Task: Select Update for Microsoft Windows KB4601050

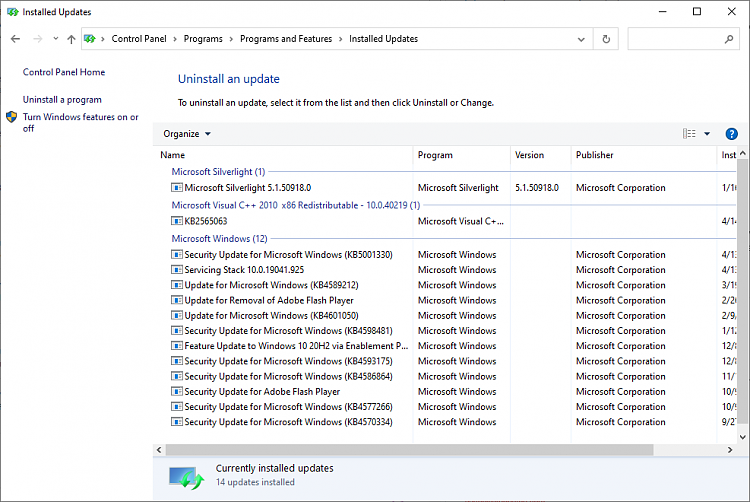Action: (x=452, y=316)
